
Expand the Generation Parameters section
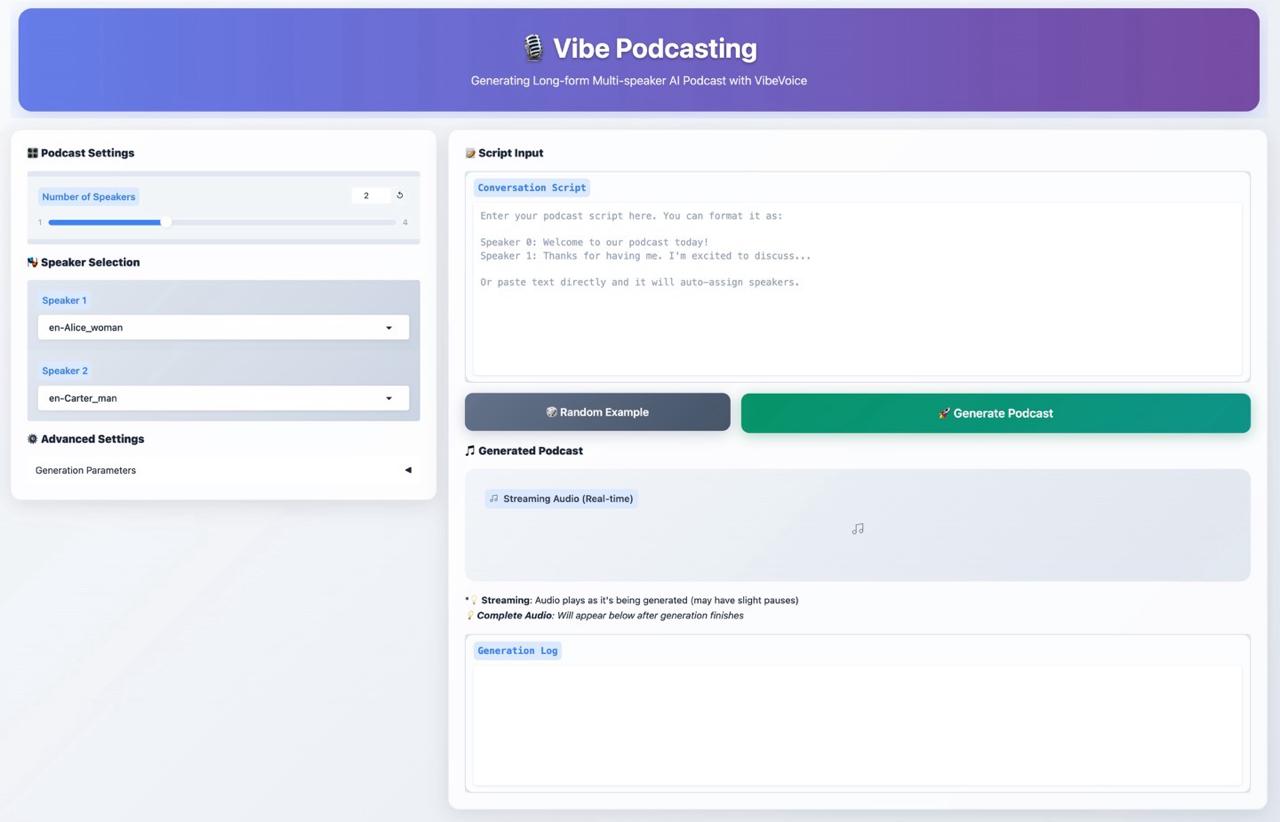point(223,470)
